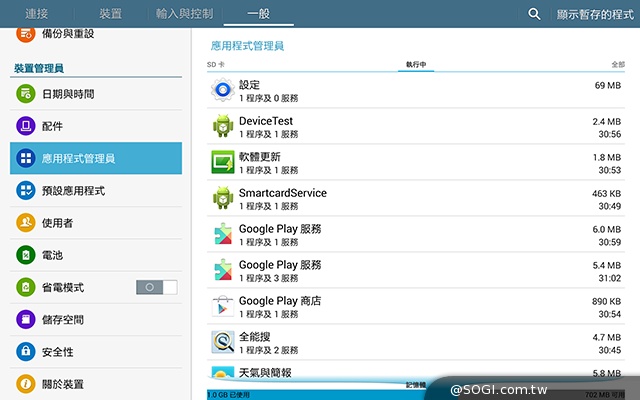This screenshot has height=400, width=640.
Task: Open 電池 settings
Action: 96,255
